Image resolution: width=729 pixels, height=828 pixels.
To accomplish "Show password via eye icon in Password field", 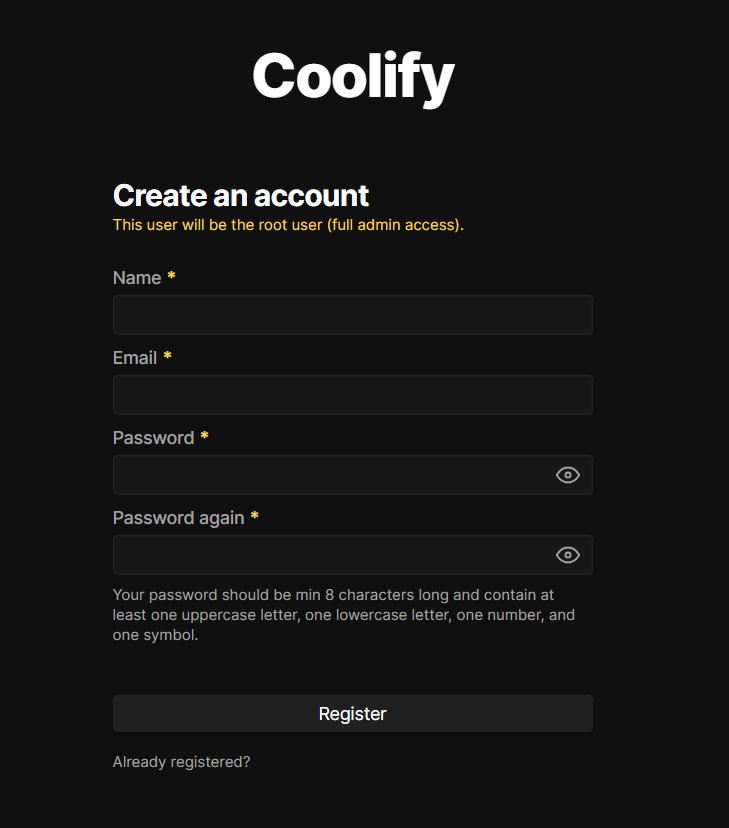I will pyautogui.click(x=568, y=475).
